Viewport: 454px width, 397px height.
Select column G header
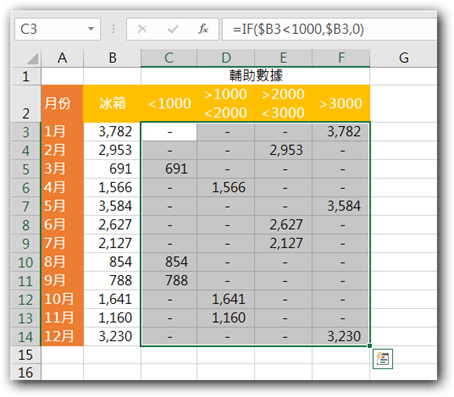tap(403, 58)
